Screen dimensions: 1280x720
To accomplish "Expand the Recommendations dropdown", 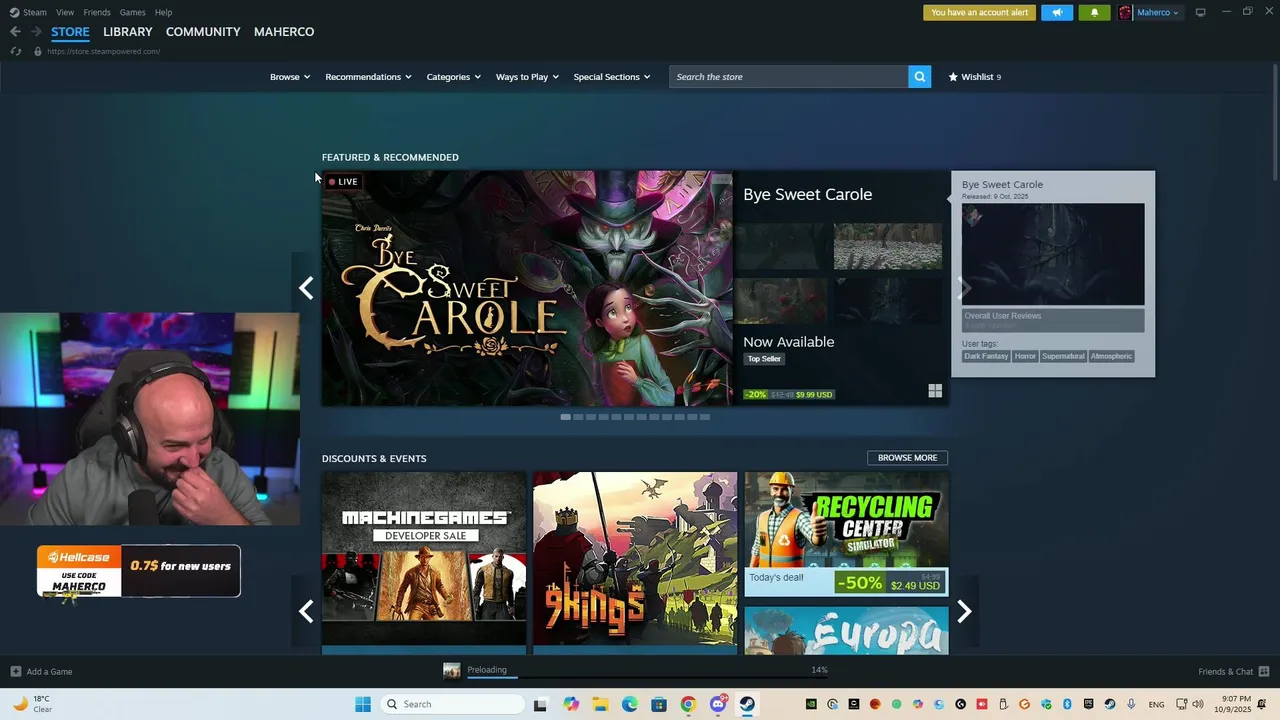I will click(x=368, y=77).
